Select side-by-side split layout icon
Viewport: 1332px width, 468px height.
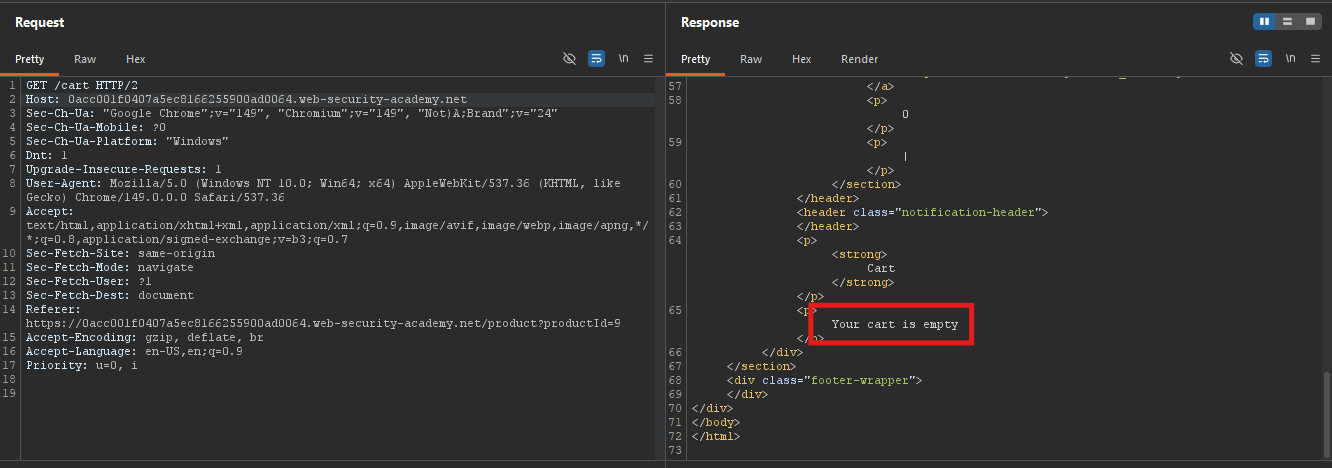[1264, 21]
